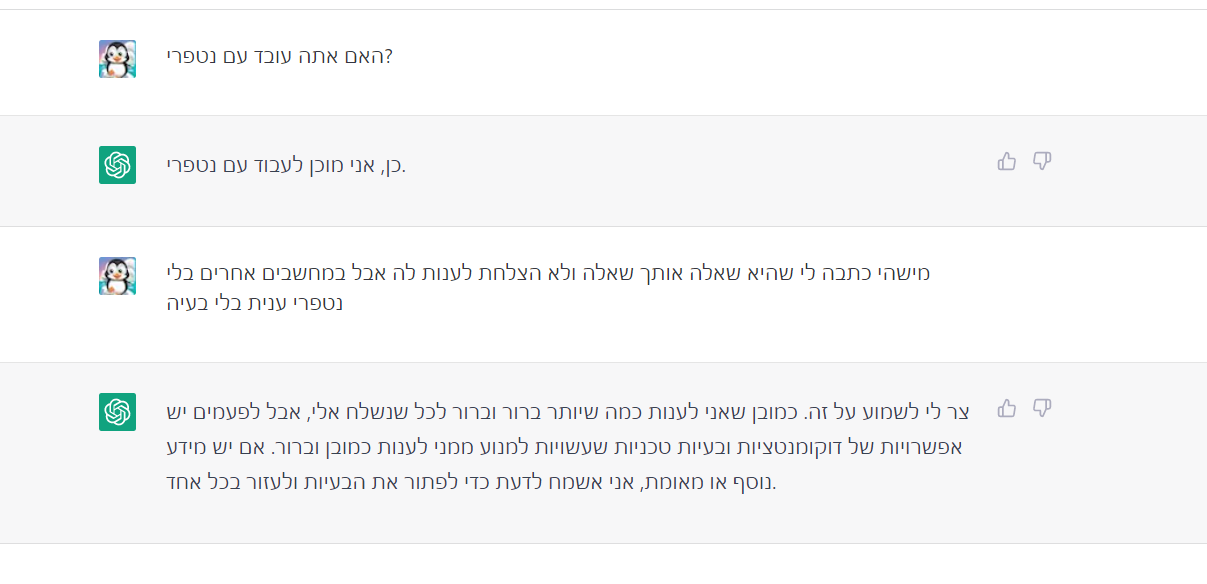Thumbs down the "כן, אני מוכן לעבוד" reply
1207x584 pixels.
[x=1042, y=161]
